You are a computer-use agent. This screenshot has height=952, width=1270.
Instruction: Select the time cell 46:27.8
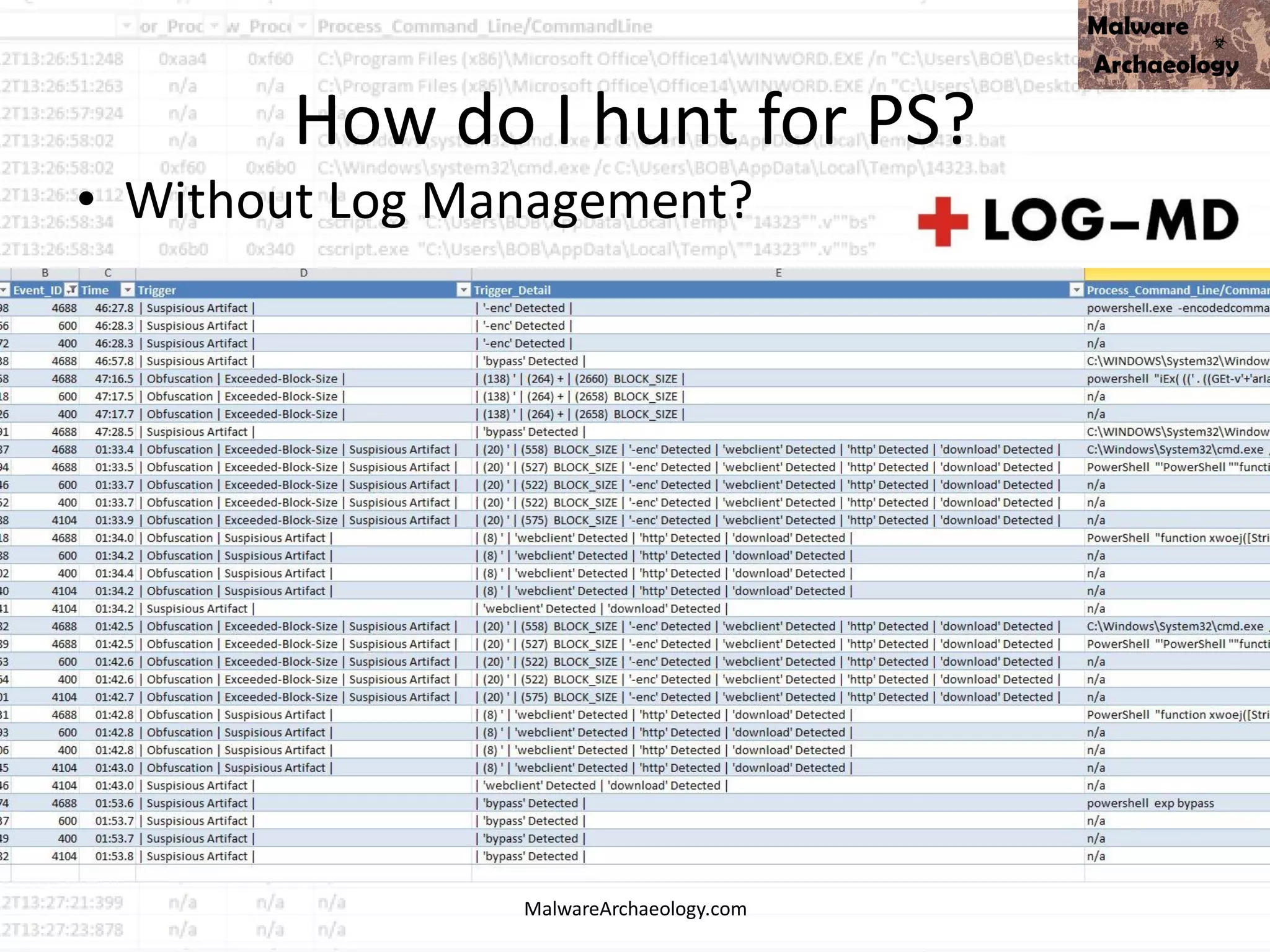107,308
